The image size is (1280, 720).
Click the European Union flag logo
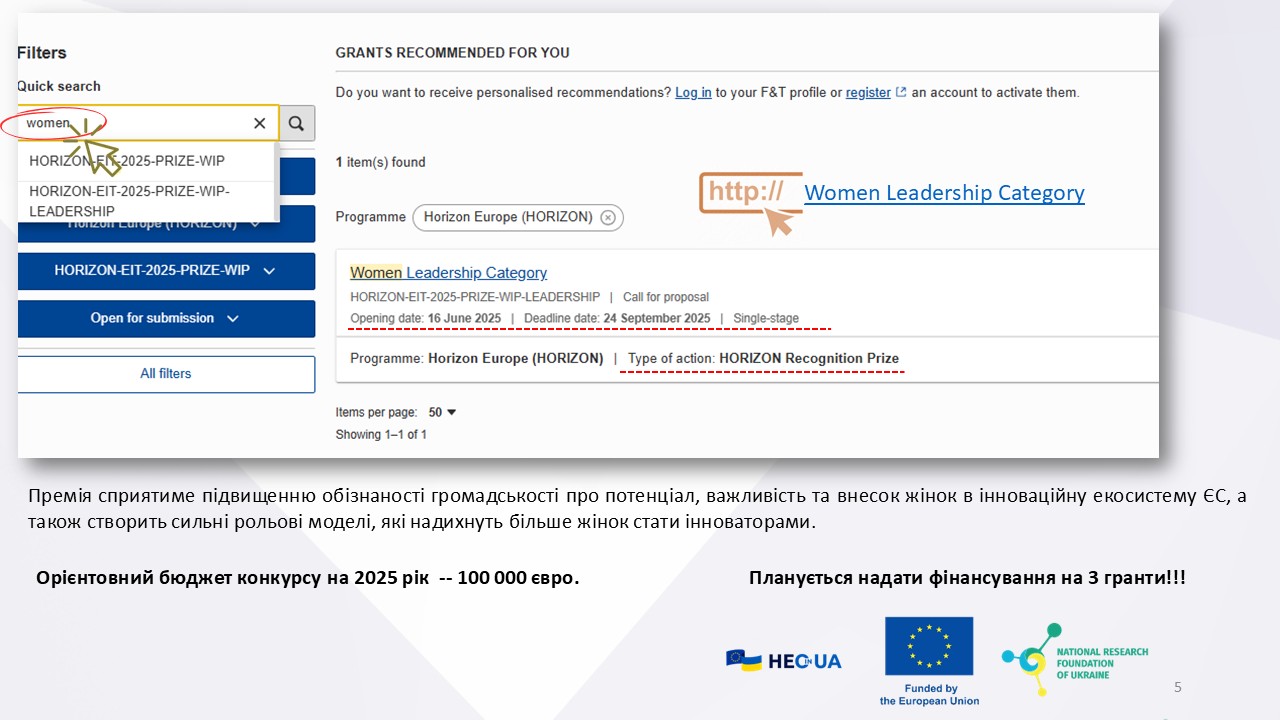(x=928, y=646)
